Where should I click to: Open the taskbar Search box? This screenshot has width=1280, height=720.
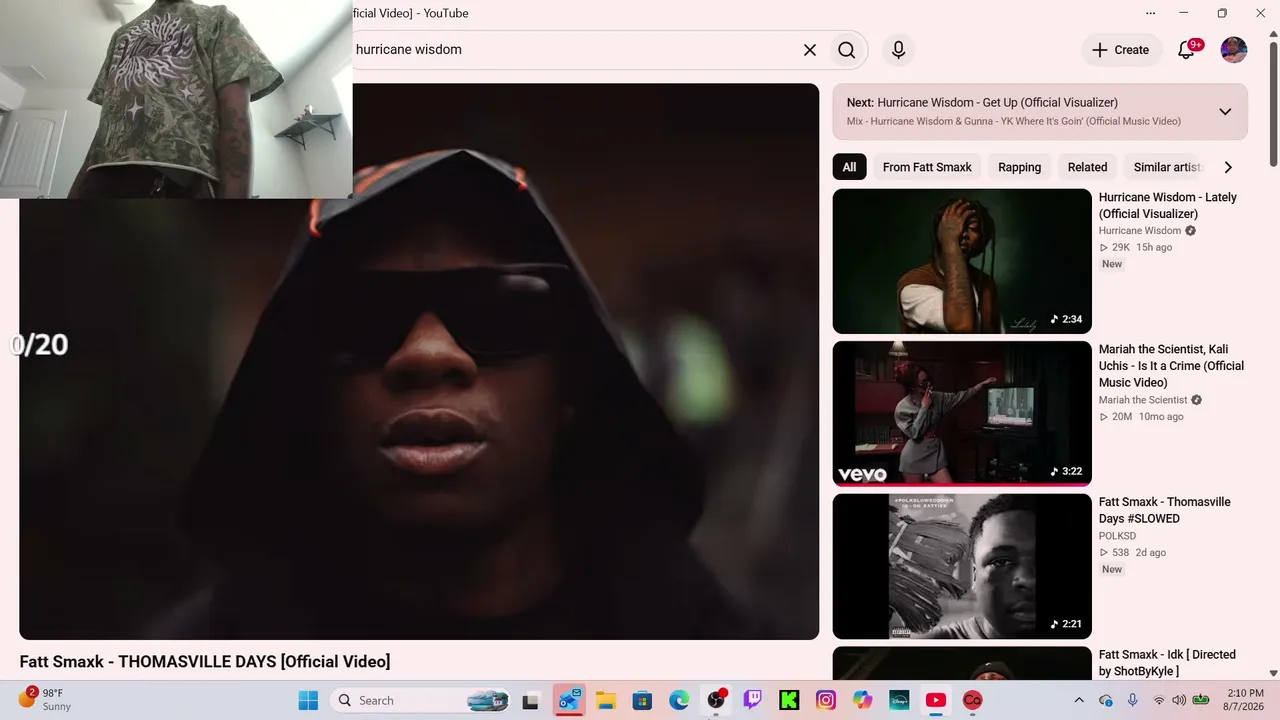tap(419, 700)
